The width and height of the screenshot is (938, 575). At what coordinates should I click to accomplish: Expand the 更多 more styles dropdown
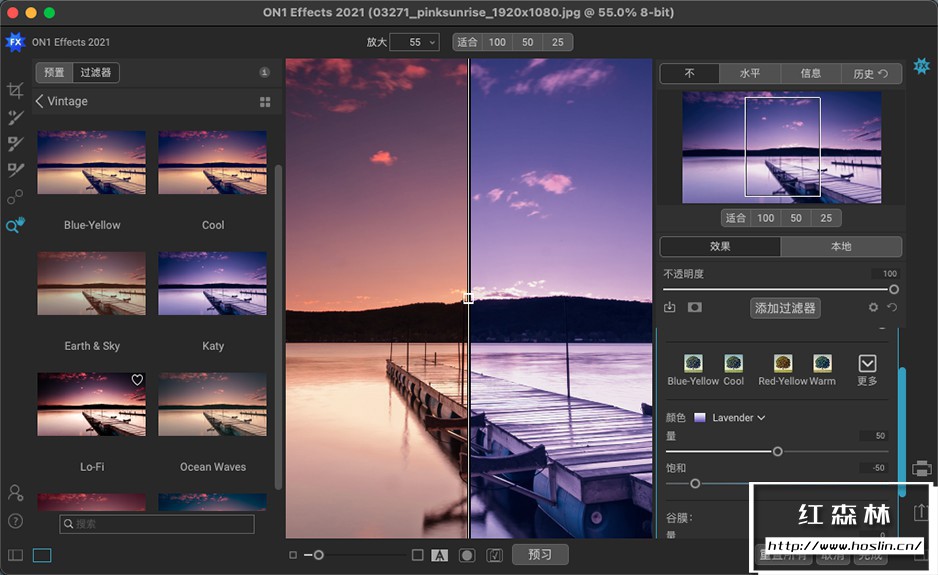pyautogui.click(x=867, y=364)
